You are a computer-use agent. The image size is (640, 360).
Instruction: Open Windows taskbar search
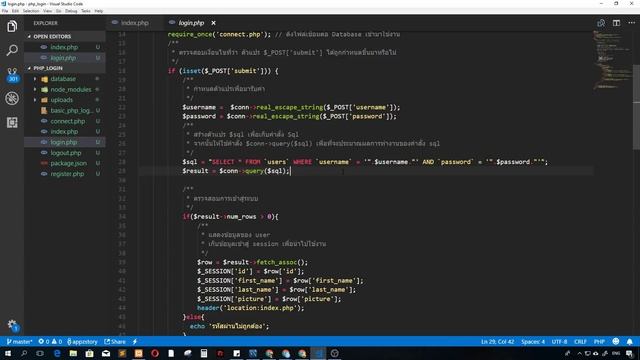point(24,353)
